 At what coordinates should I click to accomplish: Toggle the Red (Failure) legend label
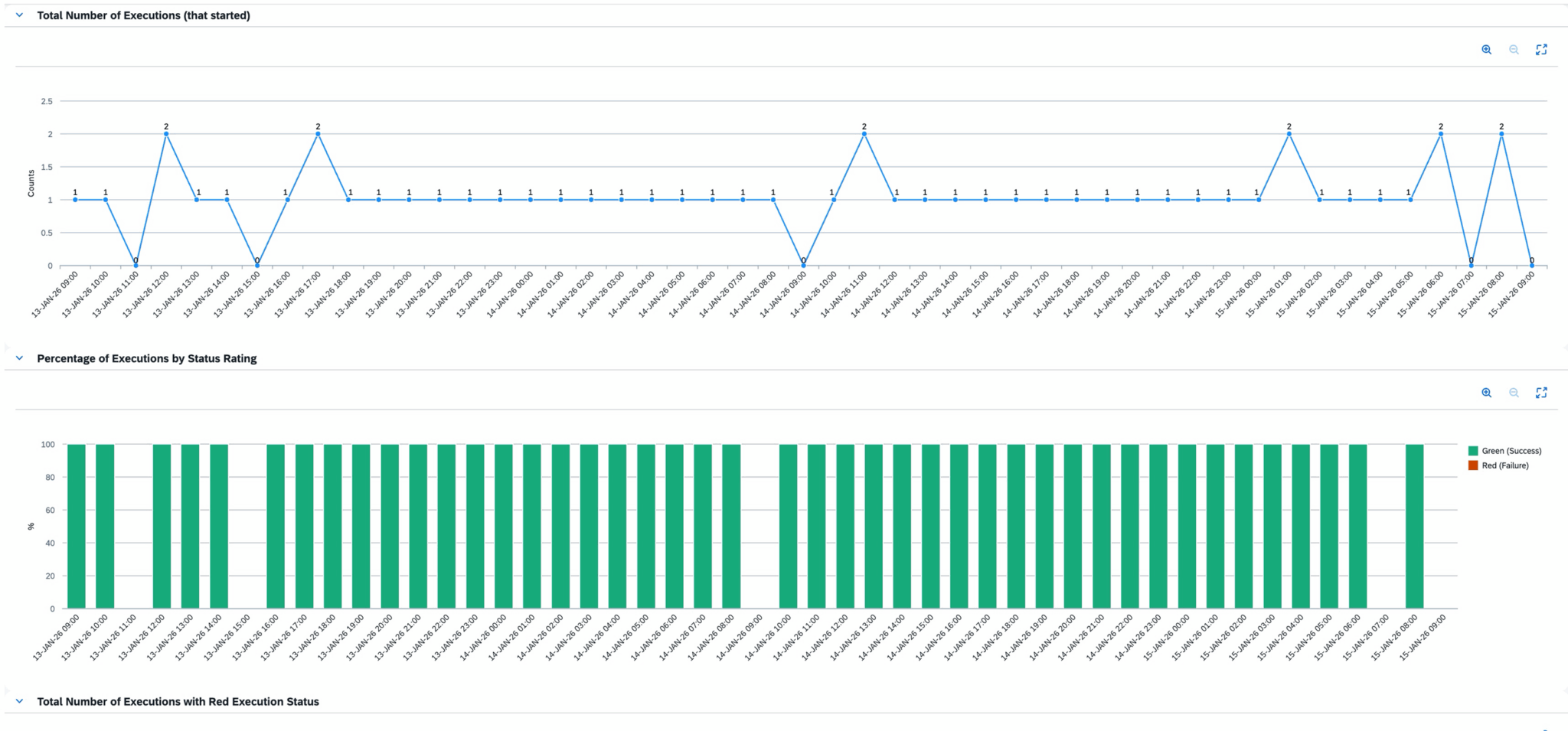pyautogui.click(x=1505, y=465)
